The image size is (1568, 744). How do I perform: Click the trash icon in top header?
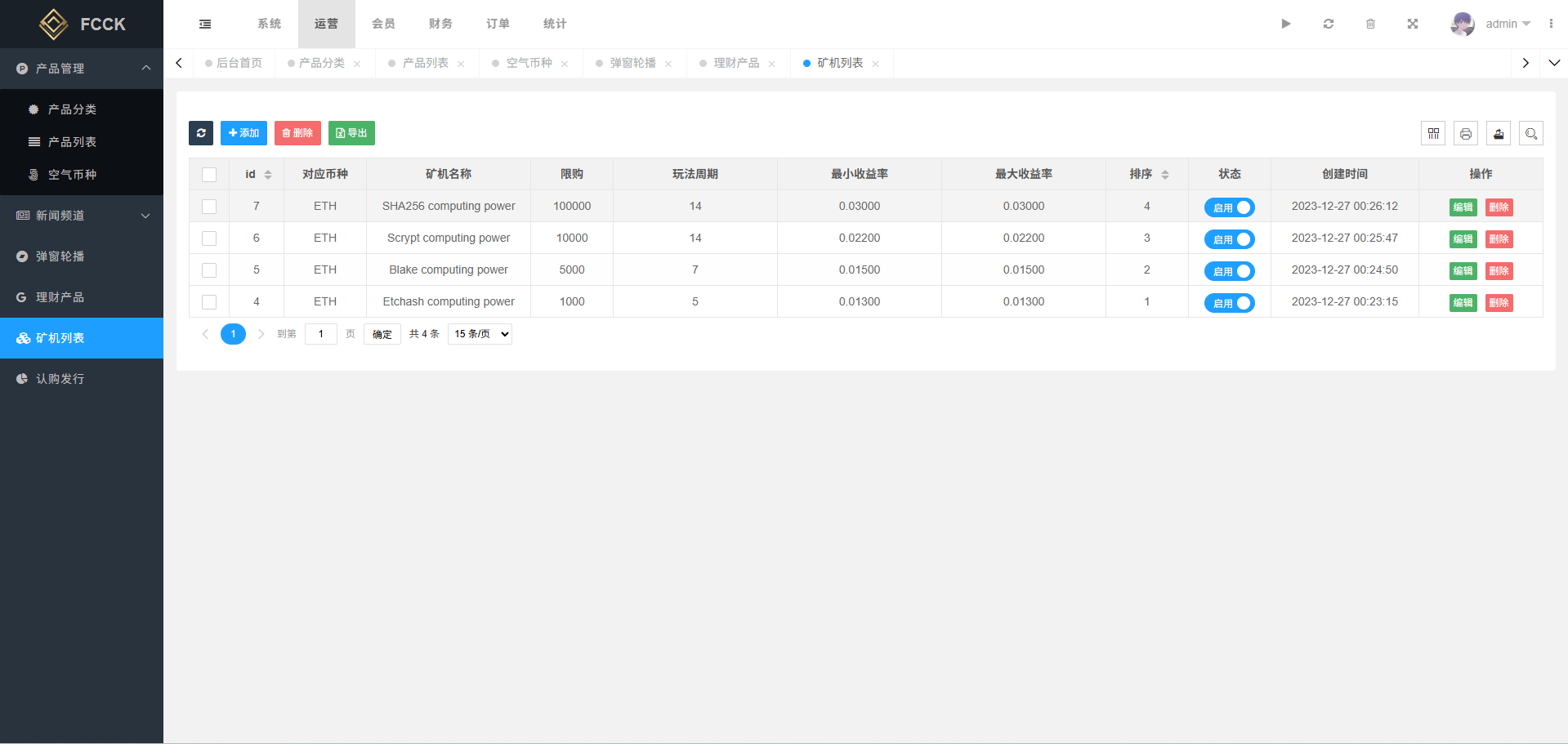click(1371, 24)
